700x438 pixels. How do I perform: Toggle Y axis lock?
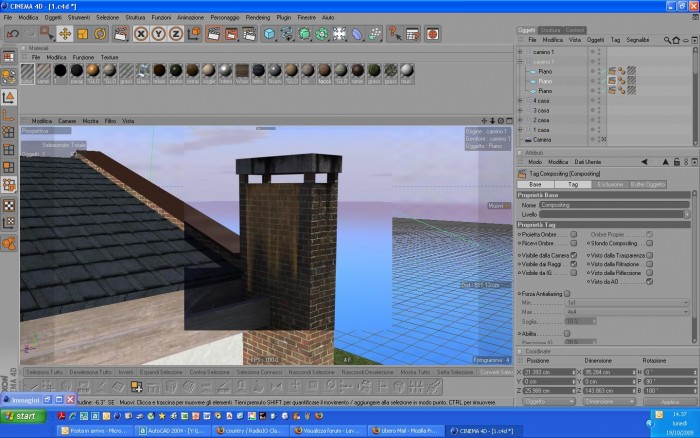(158, 34)
